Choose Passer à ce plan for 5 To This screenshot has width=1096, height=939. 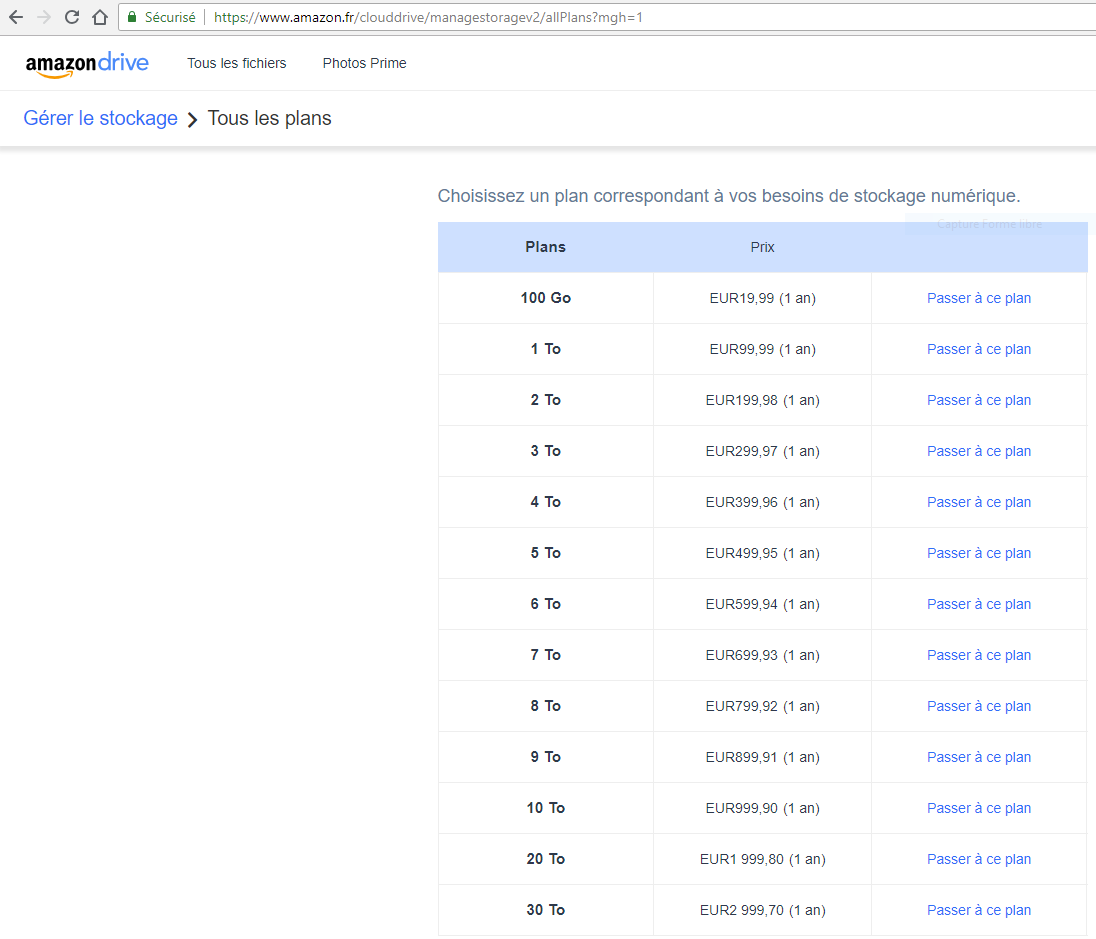coord(979,553)
